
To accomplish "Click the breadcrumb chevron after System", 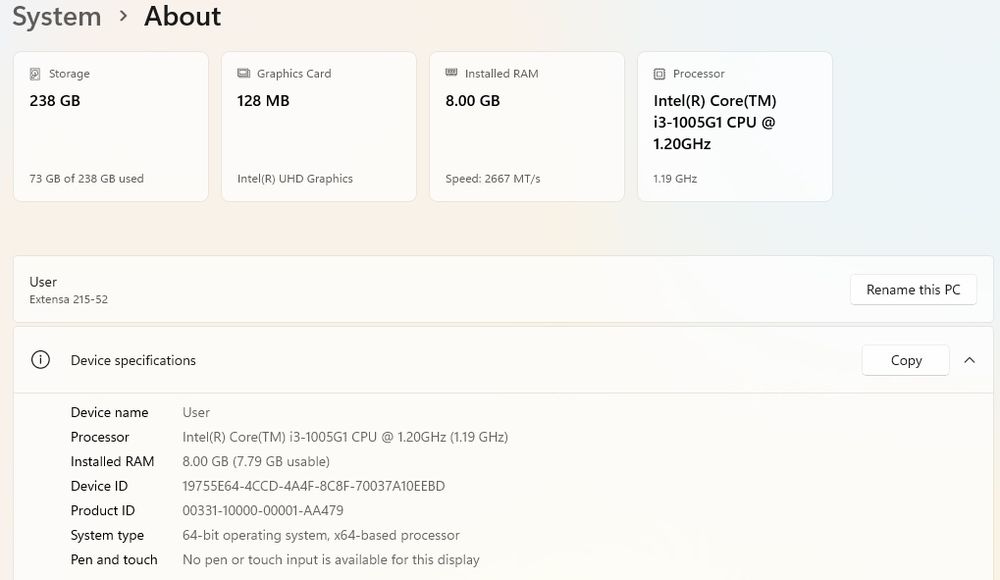I will point(123,17).
